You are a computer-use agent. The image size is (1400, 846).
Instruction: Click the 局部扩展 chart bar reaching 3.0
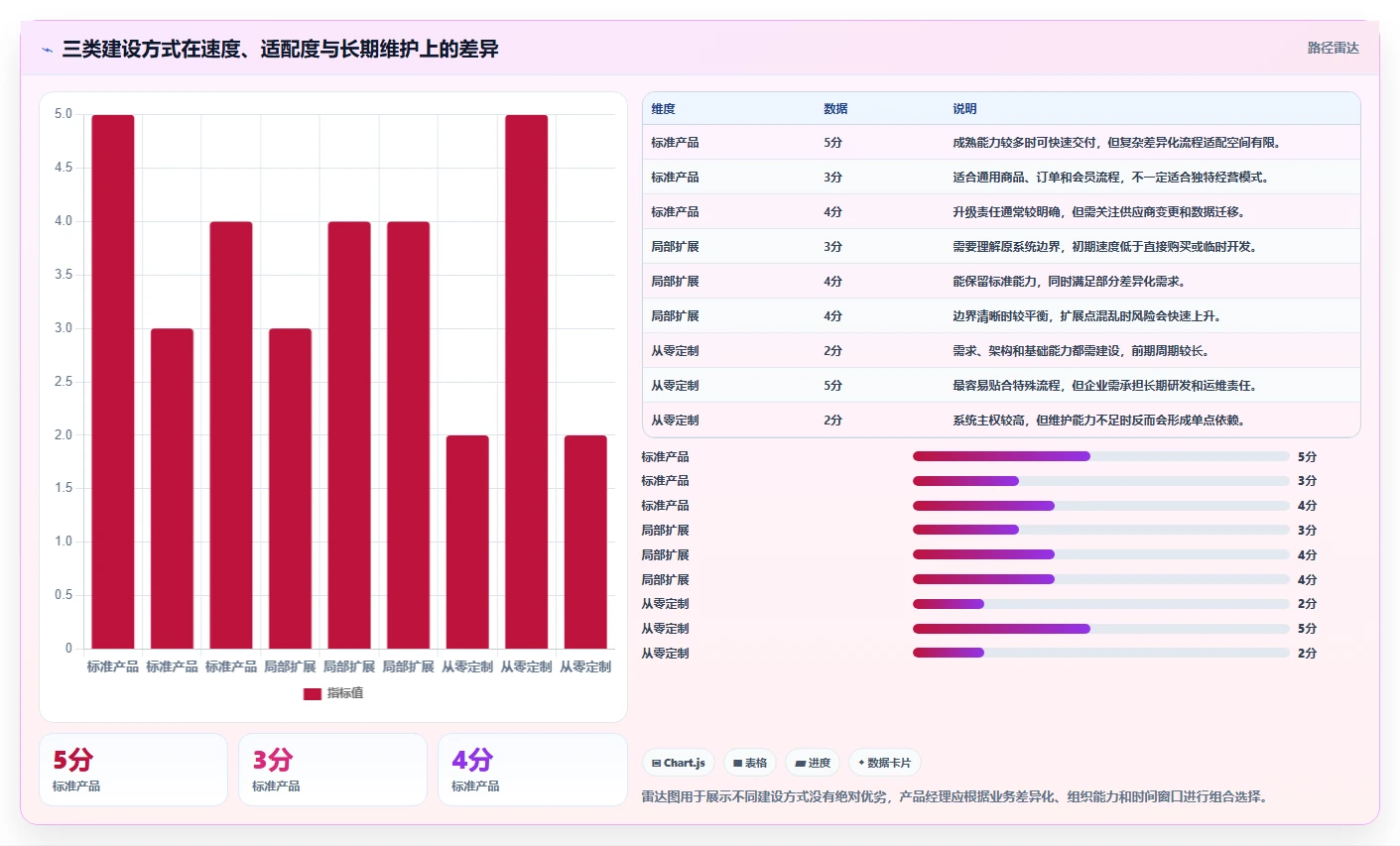[290, 488]
